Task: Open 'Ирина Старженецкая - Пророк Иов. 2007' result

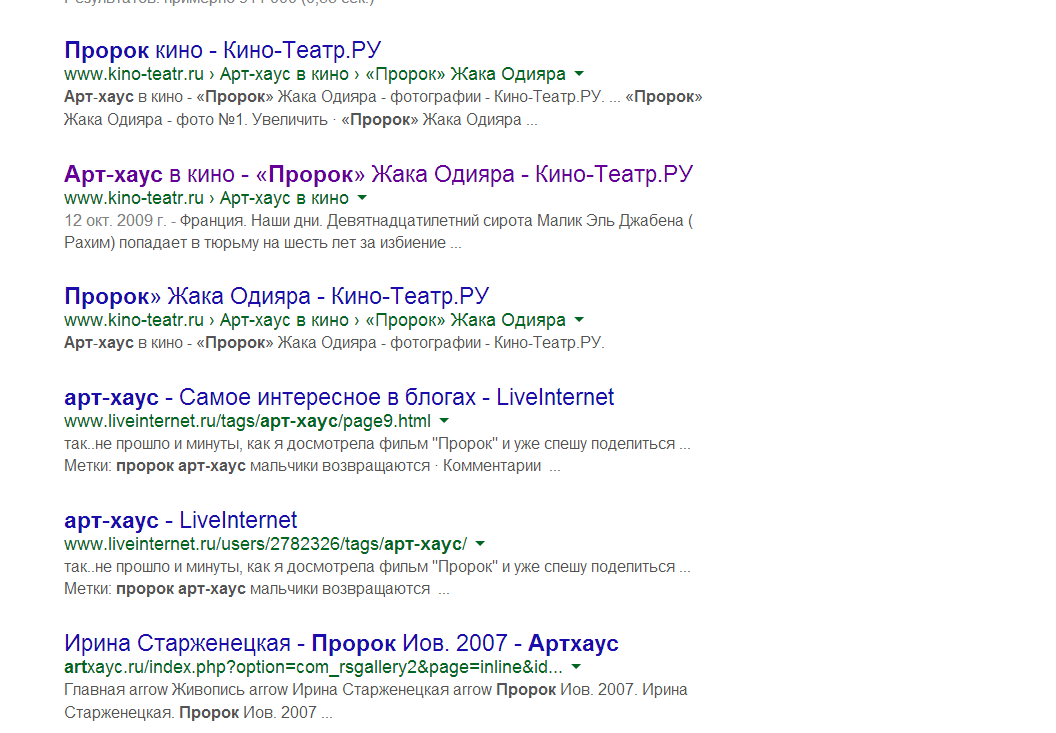Action: [x=341, y=643]
